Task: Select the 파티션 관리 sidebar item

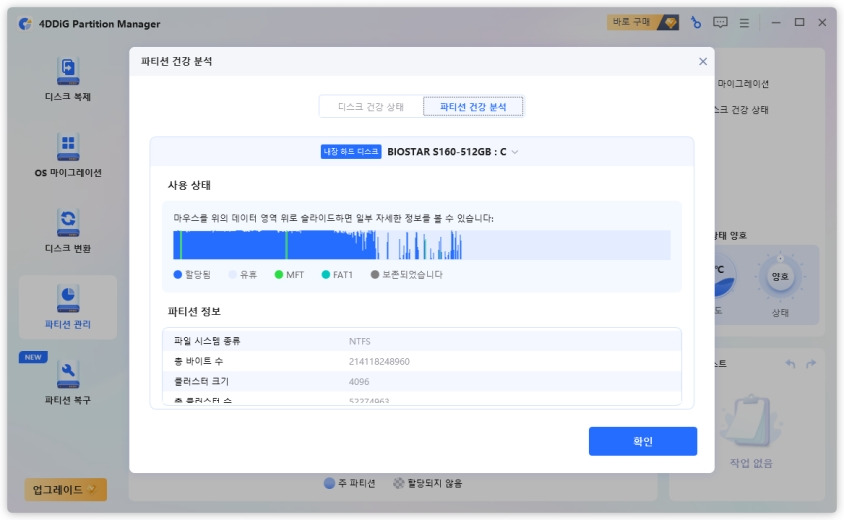Action: pos(68,307)
